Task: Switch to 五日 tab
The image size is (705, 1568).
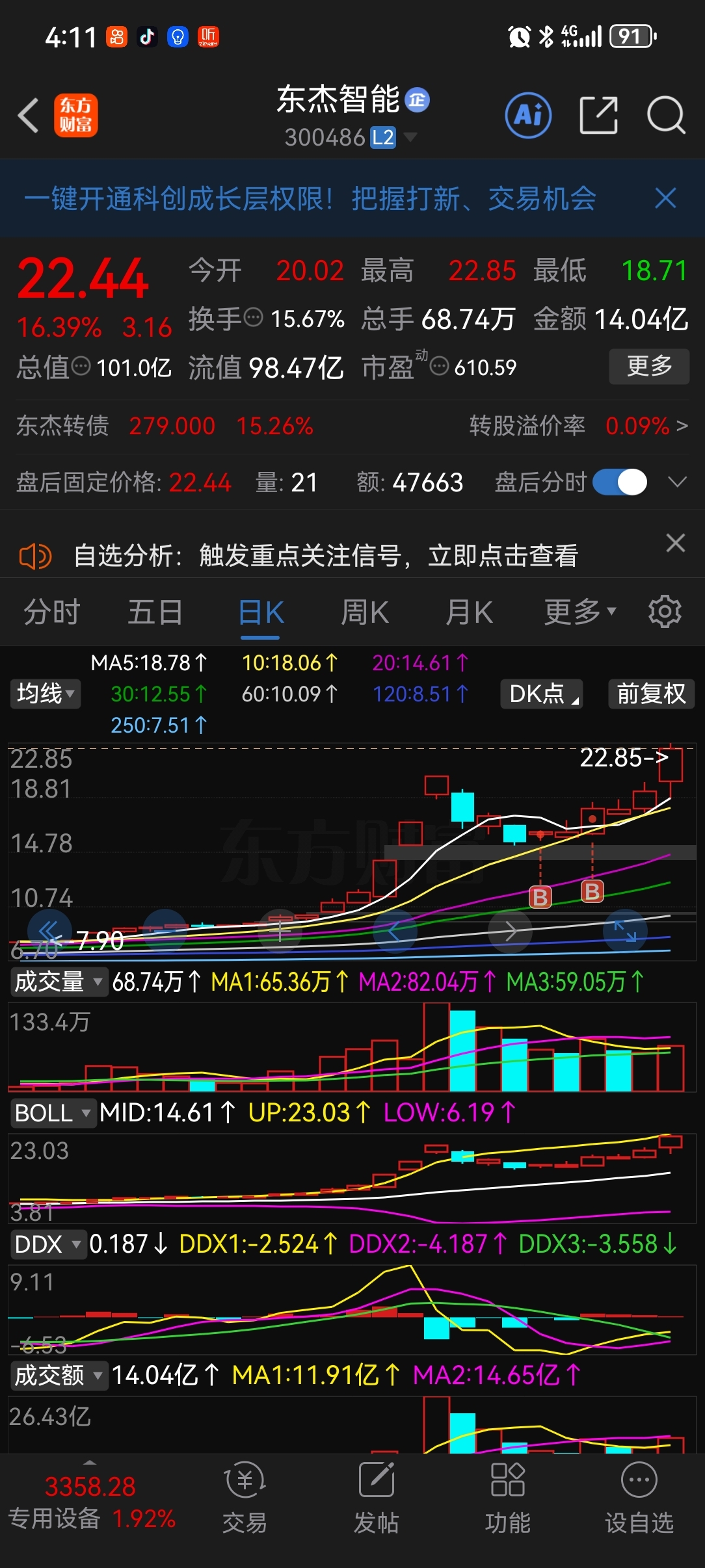Action: click(155, 612)
